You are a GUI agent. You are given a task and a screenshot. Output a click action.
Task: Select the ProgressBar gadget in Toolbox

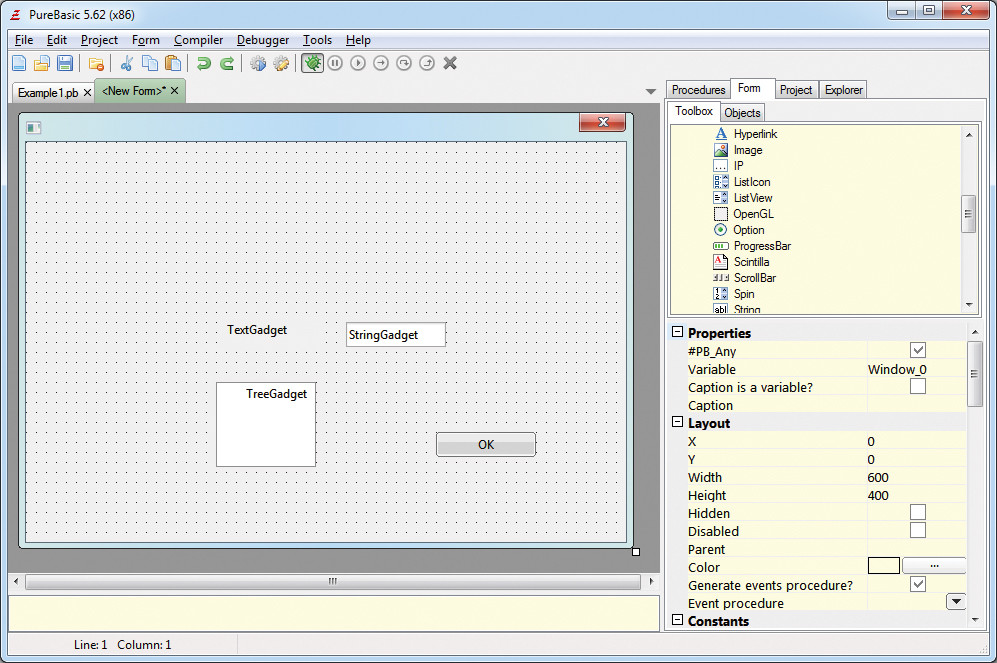coord(761,246)
